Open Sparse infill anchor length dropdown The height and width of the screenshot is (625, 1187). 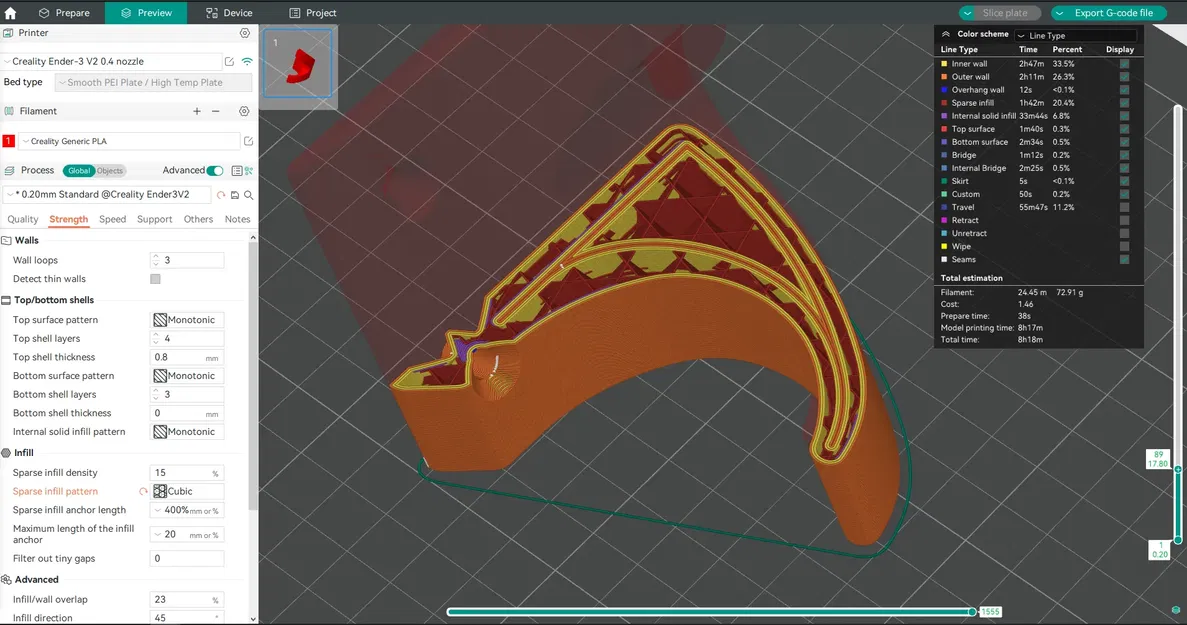(187, 511)
